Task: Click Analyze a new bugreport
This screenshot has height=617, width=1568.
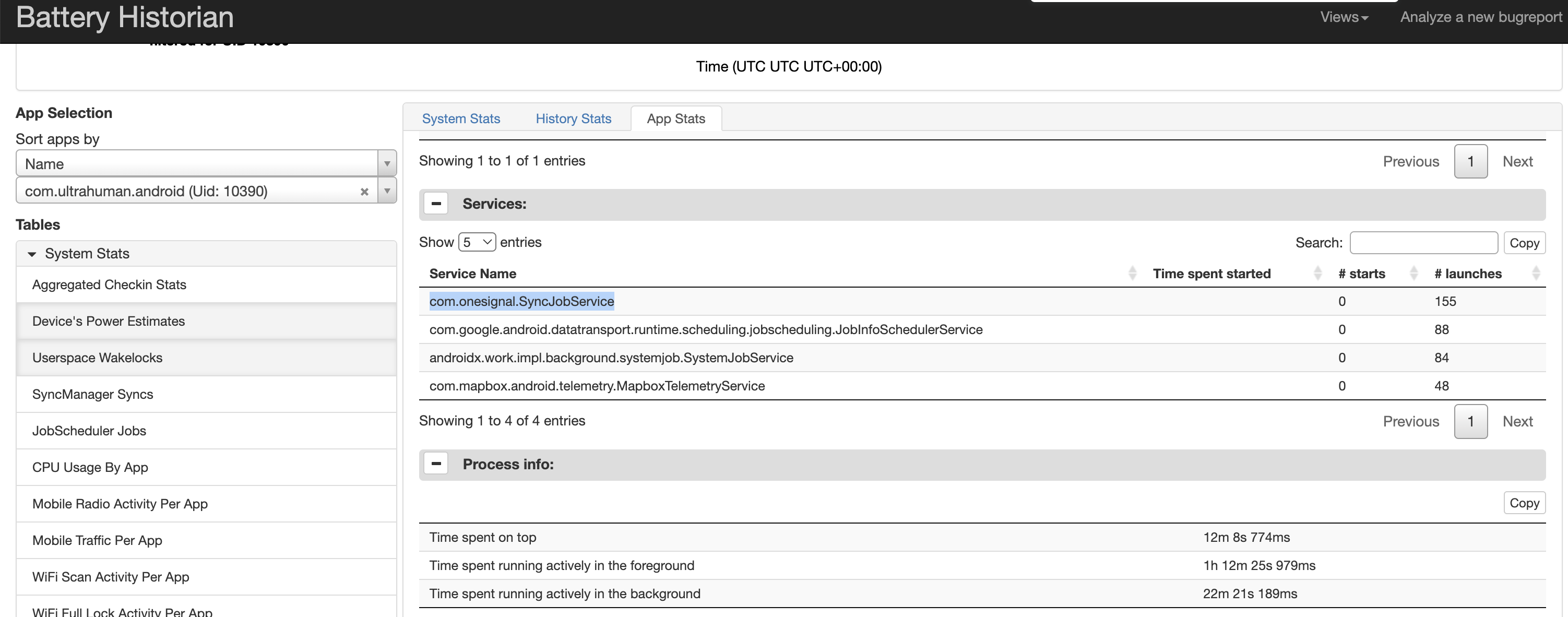Action: (1481, 17)
